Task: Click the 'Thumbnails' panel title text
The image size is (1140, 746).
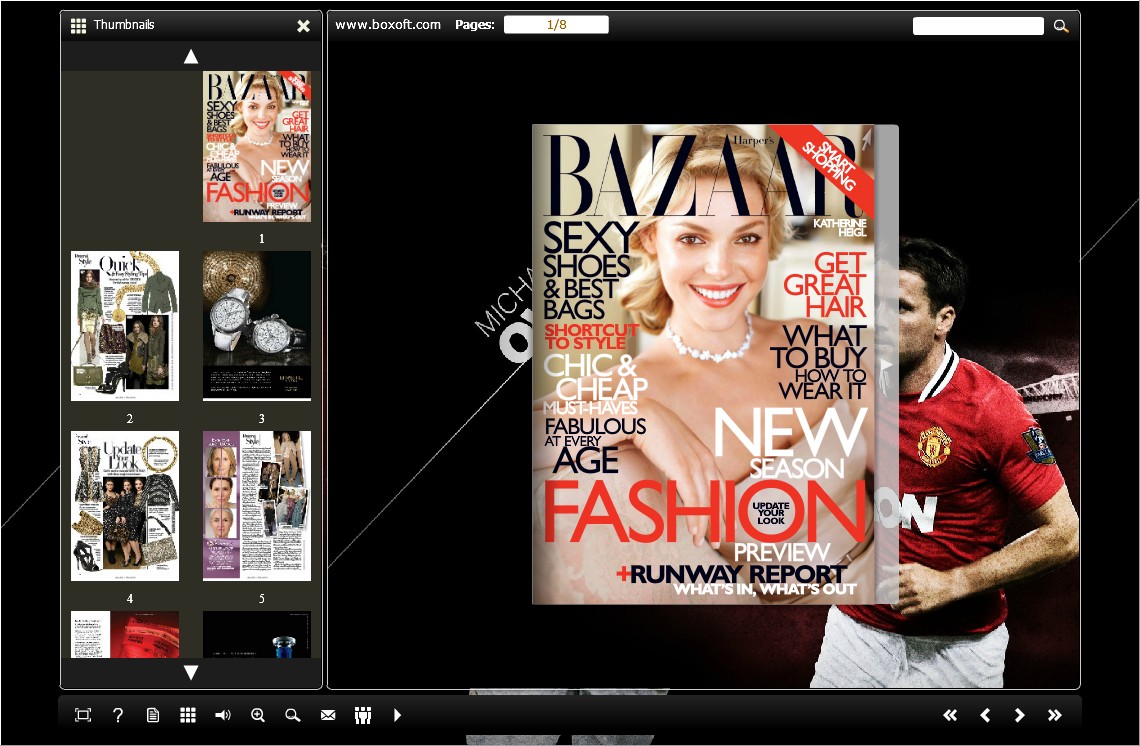Action: pyautogui.click(x=124, y=25)
